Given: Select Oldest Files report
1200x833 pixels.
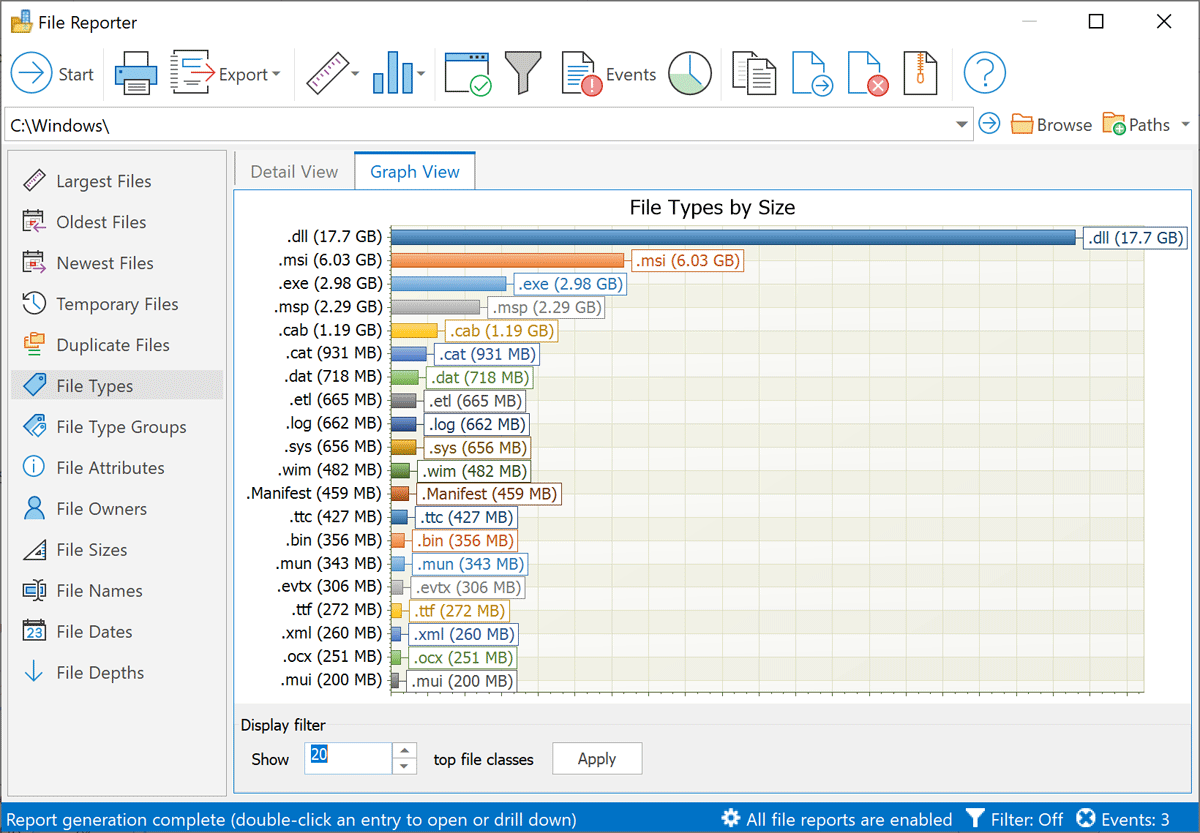Looking at the screenshot, I should click(116, 222).
